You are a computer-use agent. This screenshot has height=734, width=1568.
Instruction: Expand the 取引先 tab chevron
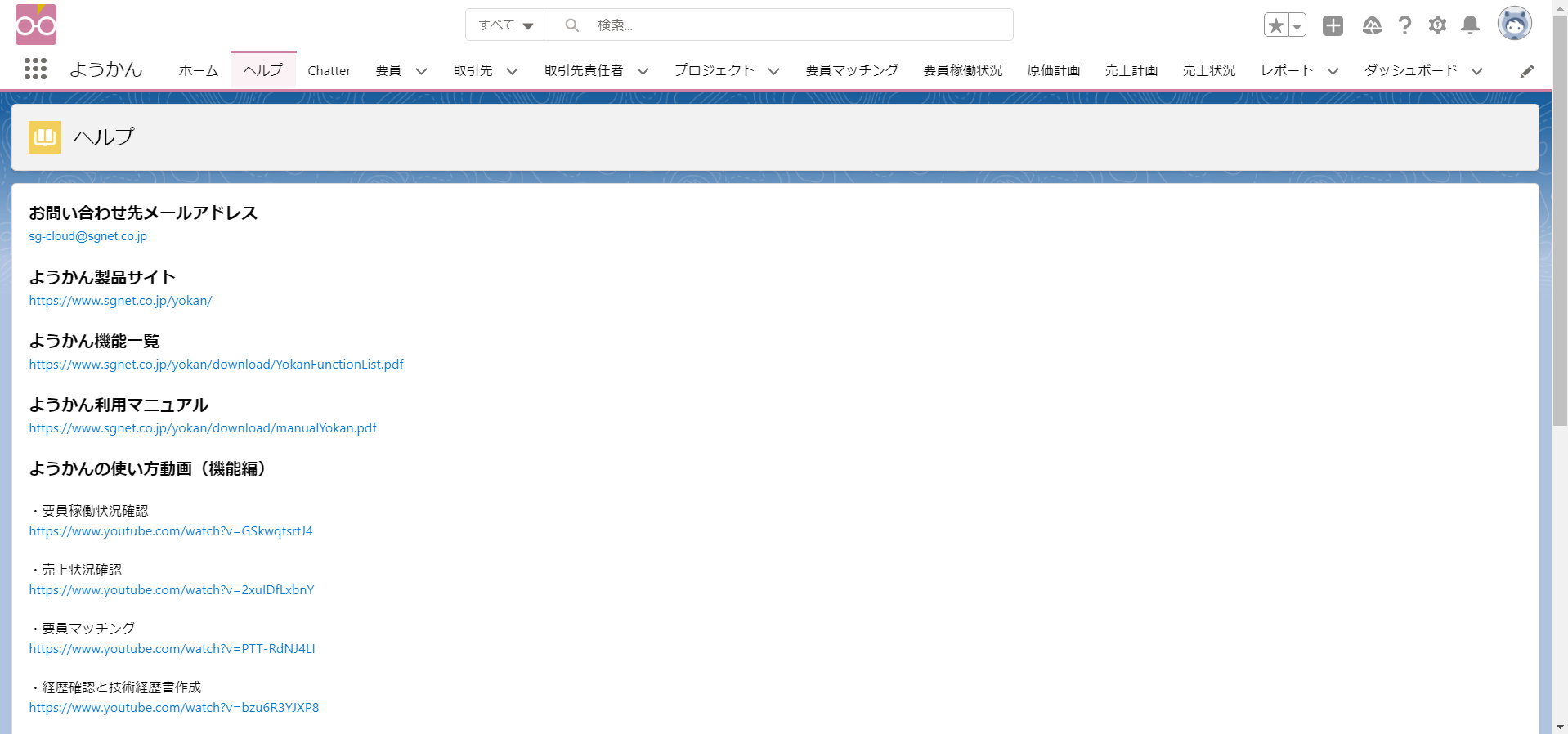pyautogui.click(x=513, y=71)
